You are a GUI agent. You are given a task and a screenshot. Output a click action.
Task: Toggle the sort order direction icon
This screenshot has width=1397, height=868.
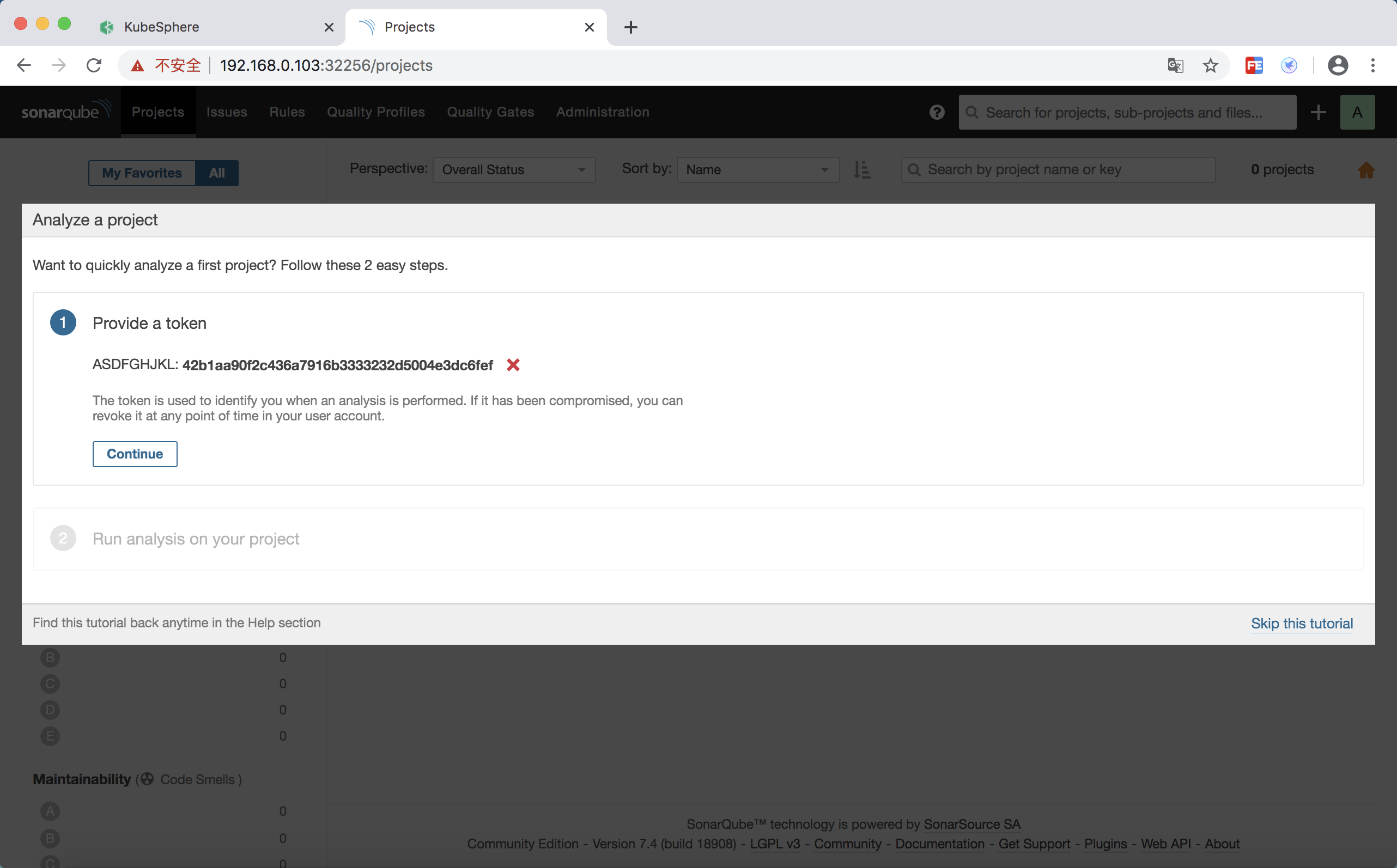(861, 170)
